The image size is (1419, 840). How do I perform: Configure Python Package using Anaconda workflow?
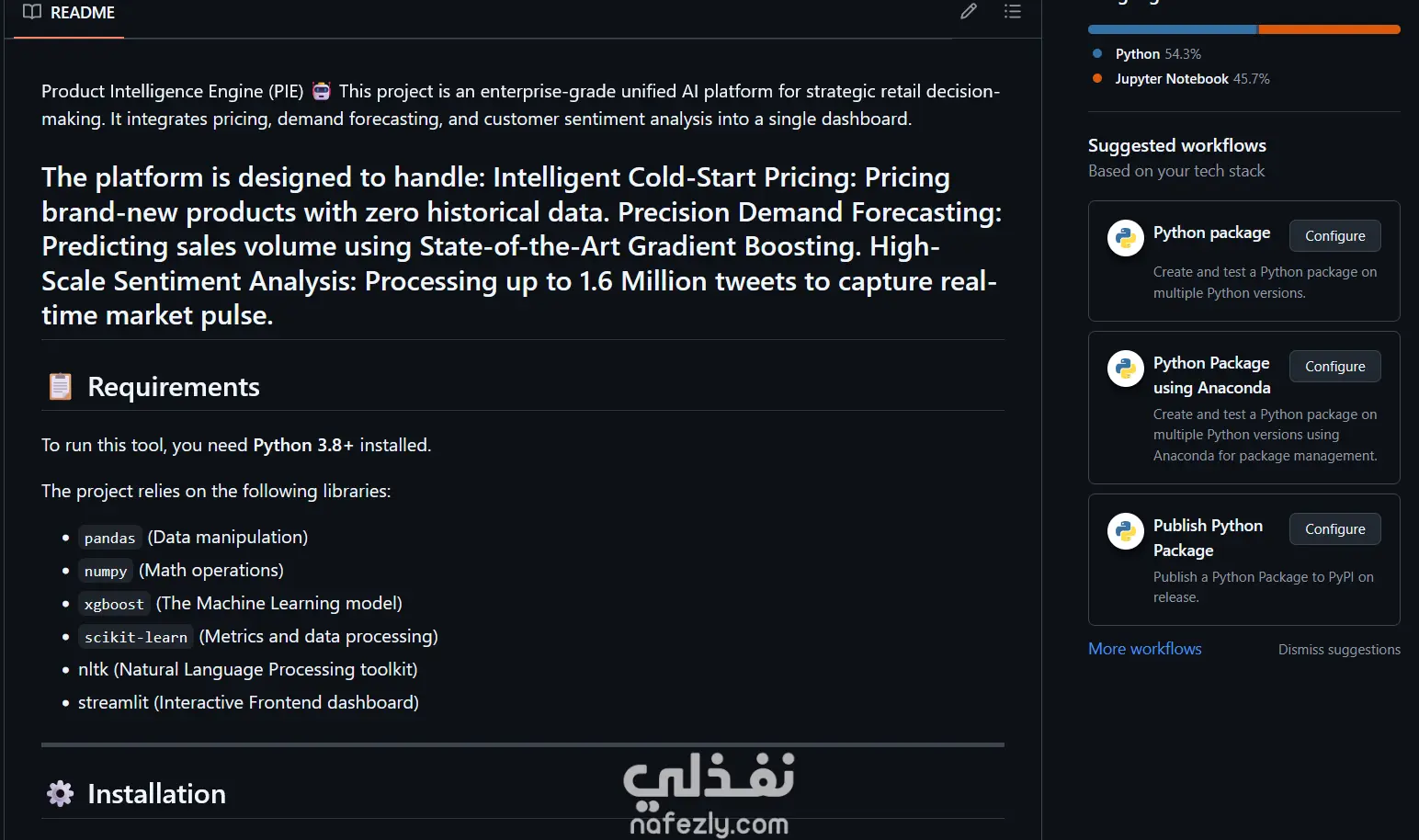coord(1334,367)
